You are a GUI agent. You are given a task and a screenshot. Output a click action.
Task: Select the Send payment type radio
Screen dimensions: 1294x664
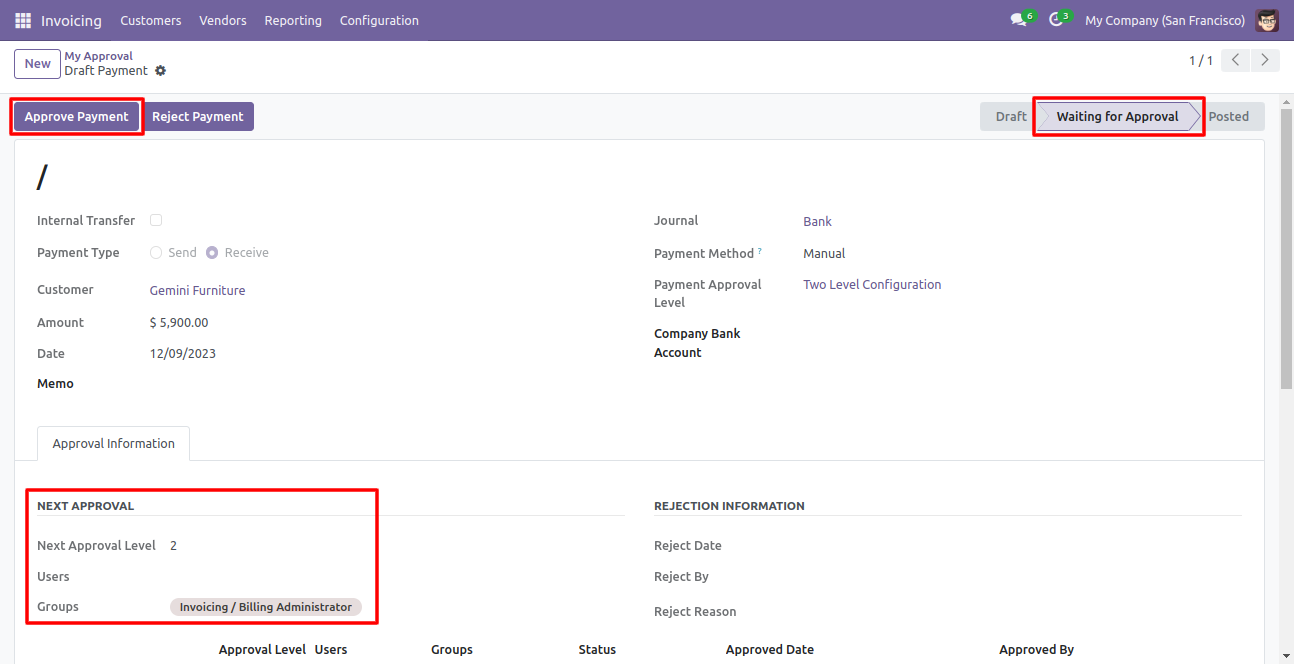[156, 253]
